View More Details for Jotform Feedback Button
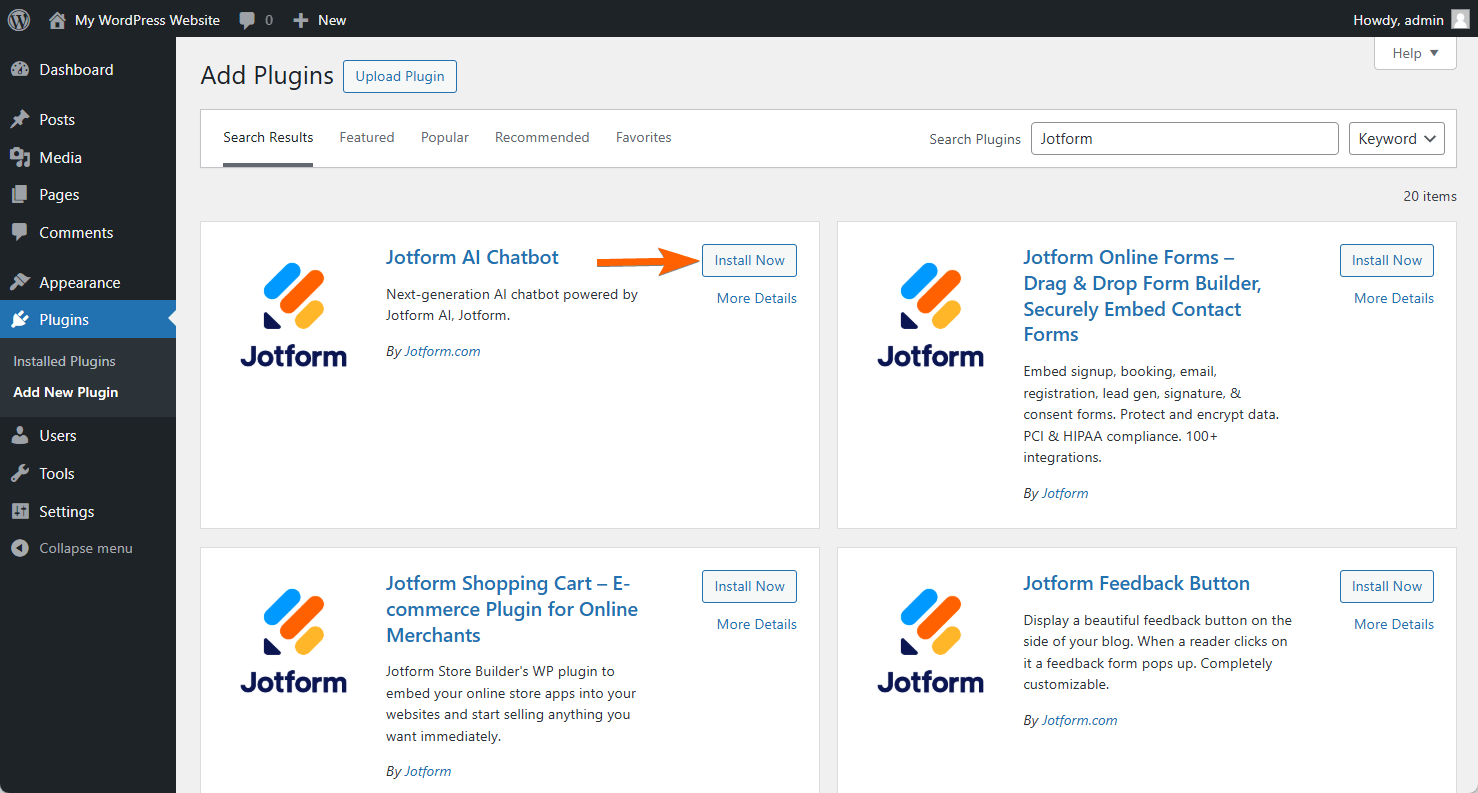Image resolution: width=1478 pixels, height=793 pixels. click(1393, 624)
